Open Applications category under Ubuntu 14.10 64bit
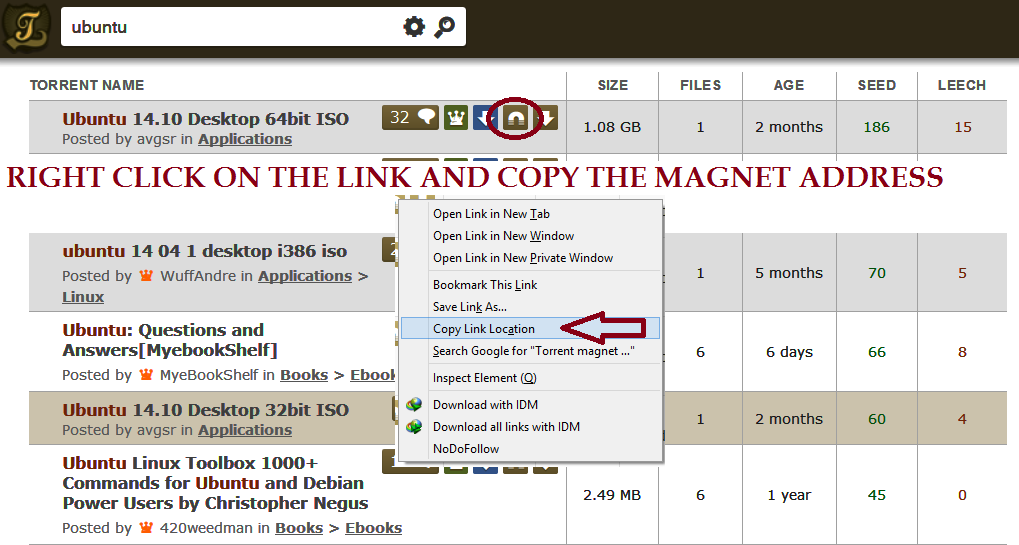 point(245,139)
